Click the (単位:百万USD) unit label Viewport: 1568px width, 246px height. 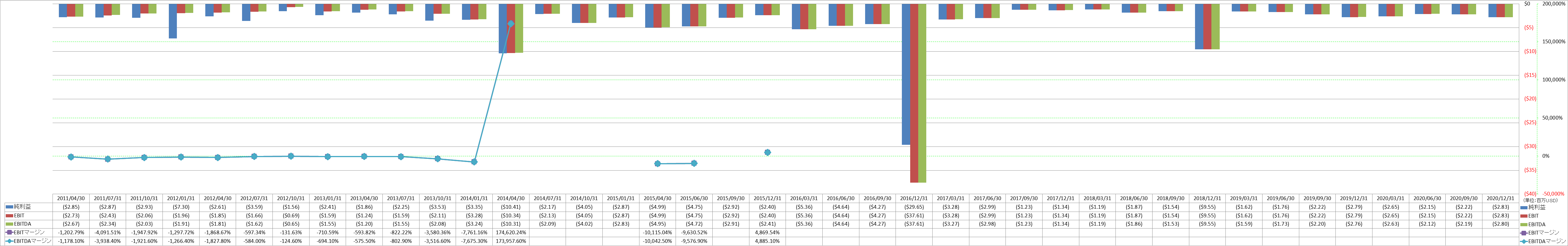pos(1541,200)
